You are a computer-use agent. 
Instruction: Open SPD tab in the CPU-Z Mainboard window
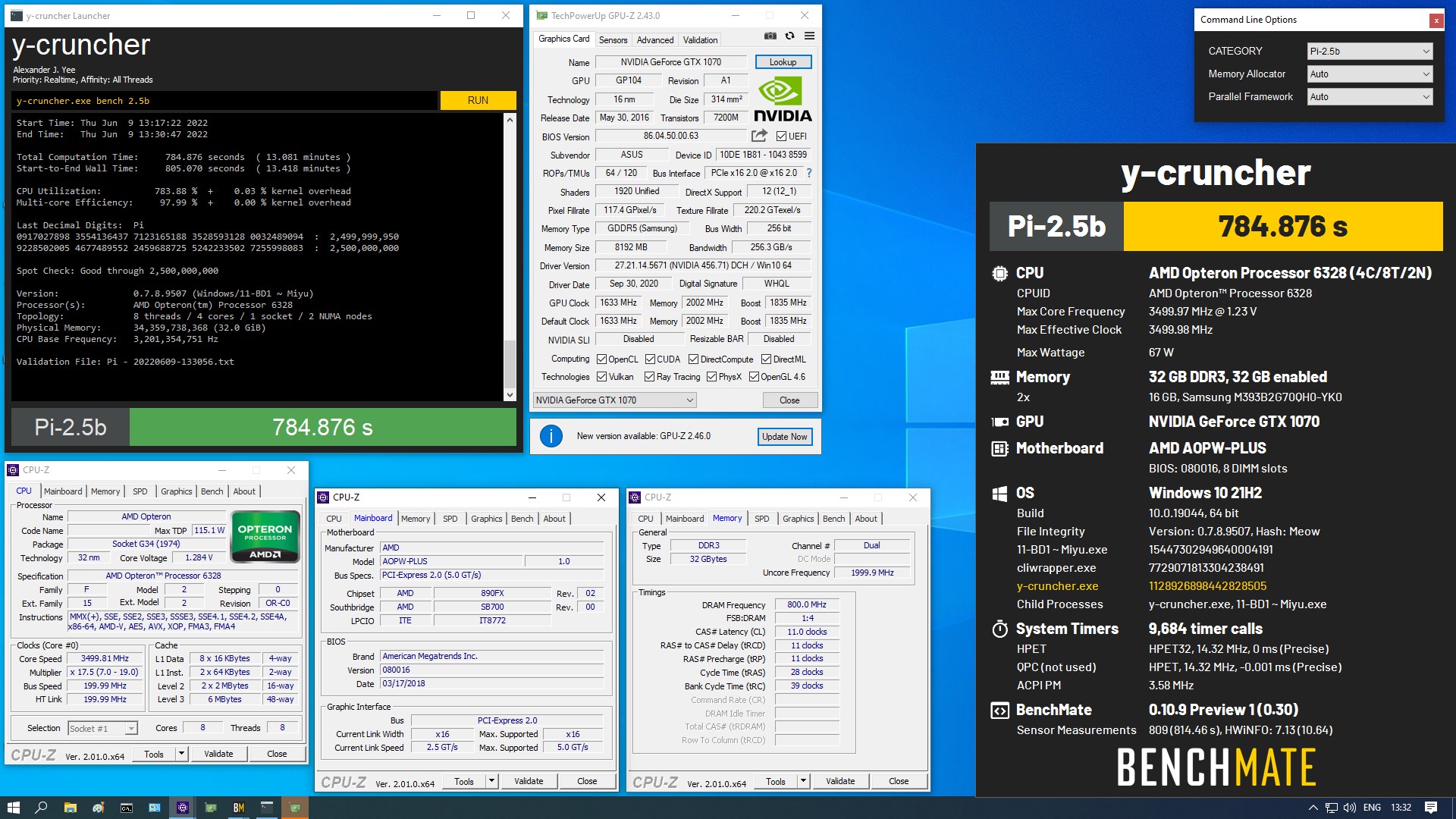click(450, 519)
